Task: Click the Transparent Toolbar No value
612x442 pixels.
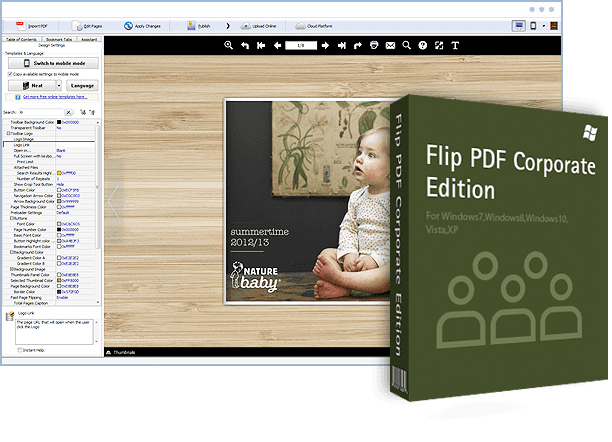Action: coord(59,128)
